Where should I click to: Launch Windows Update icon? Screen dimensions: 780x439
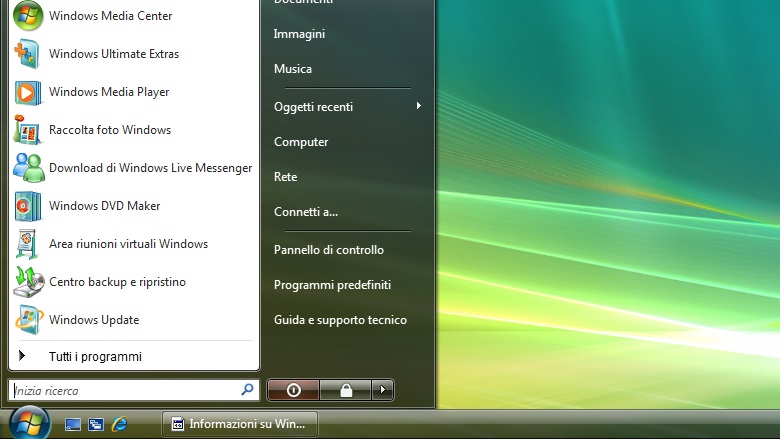28,320
